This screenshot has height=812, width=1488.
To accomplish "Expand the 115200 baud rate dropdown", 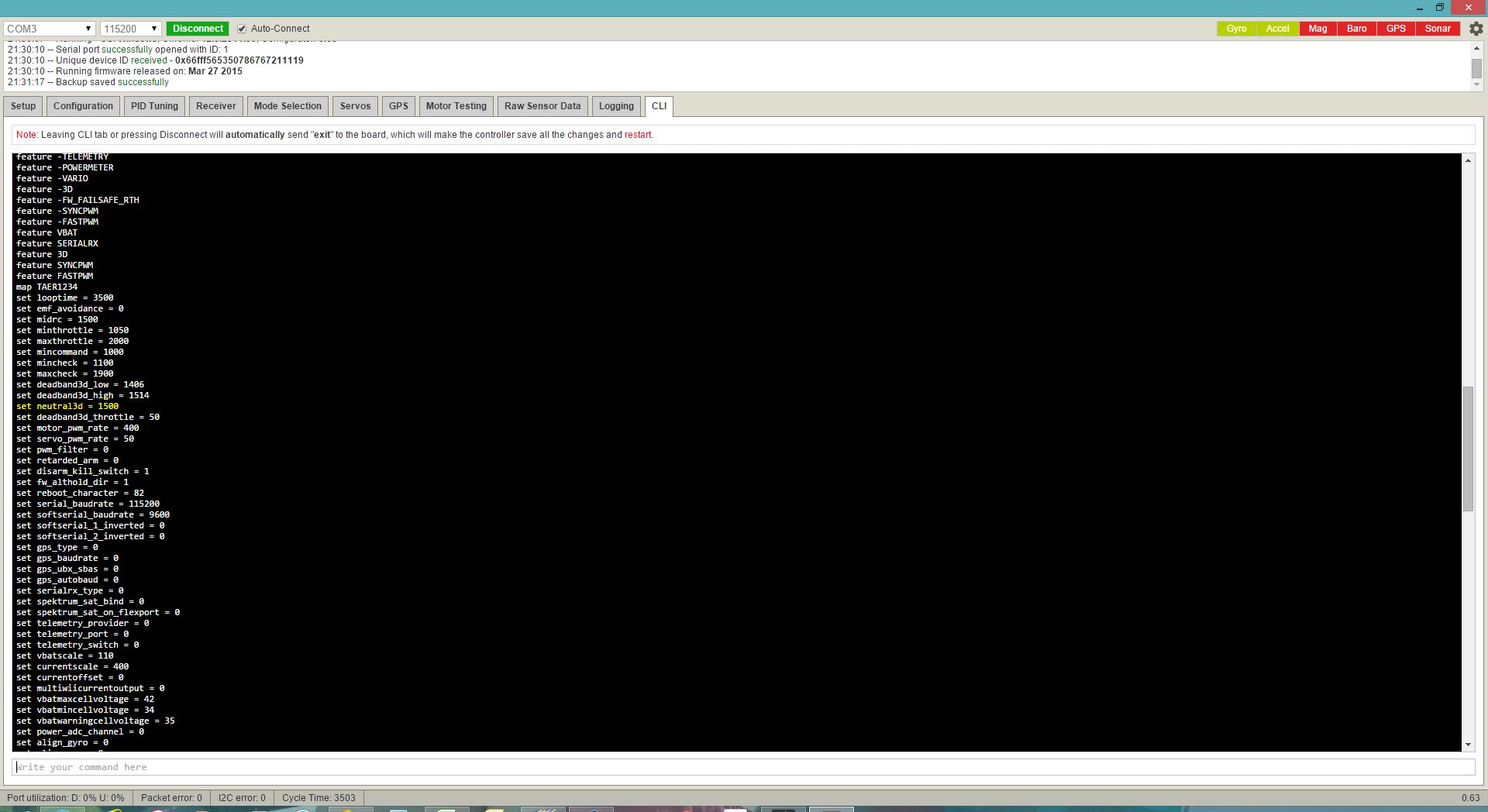I will point(130,29).
